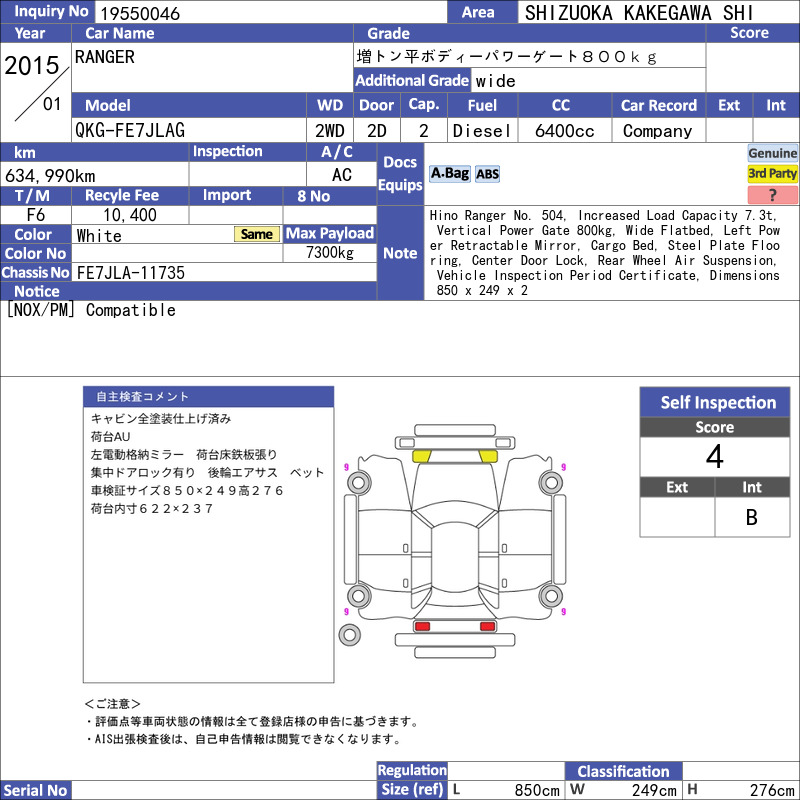
Task: Click the spare tire icon below diagram
Action: (x=349, y=635)
